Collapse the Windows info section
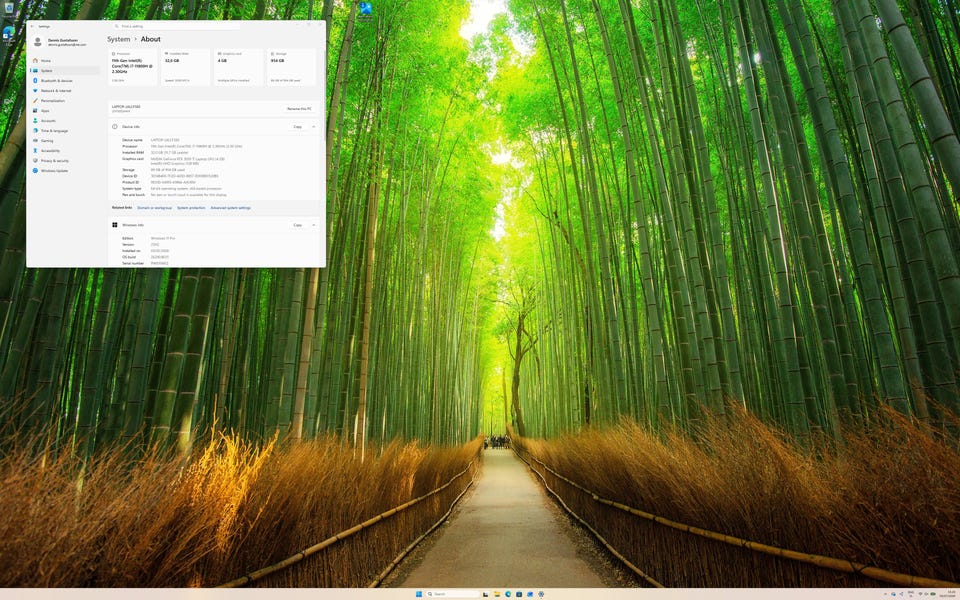 (x=313, y=225)
